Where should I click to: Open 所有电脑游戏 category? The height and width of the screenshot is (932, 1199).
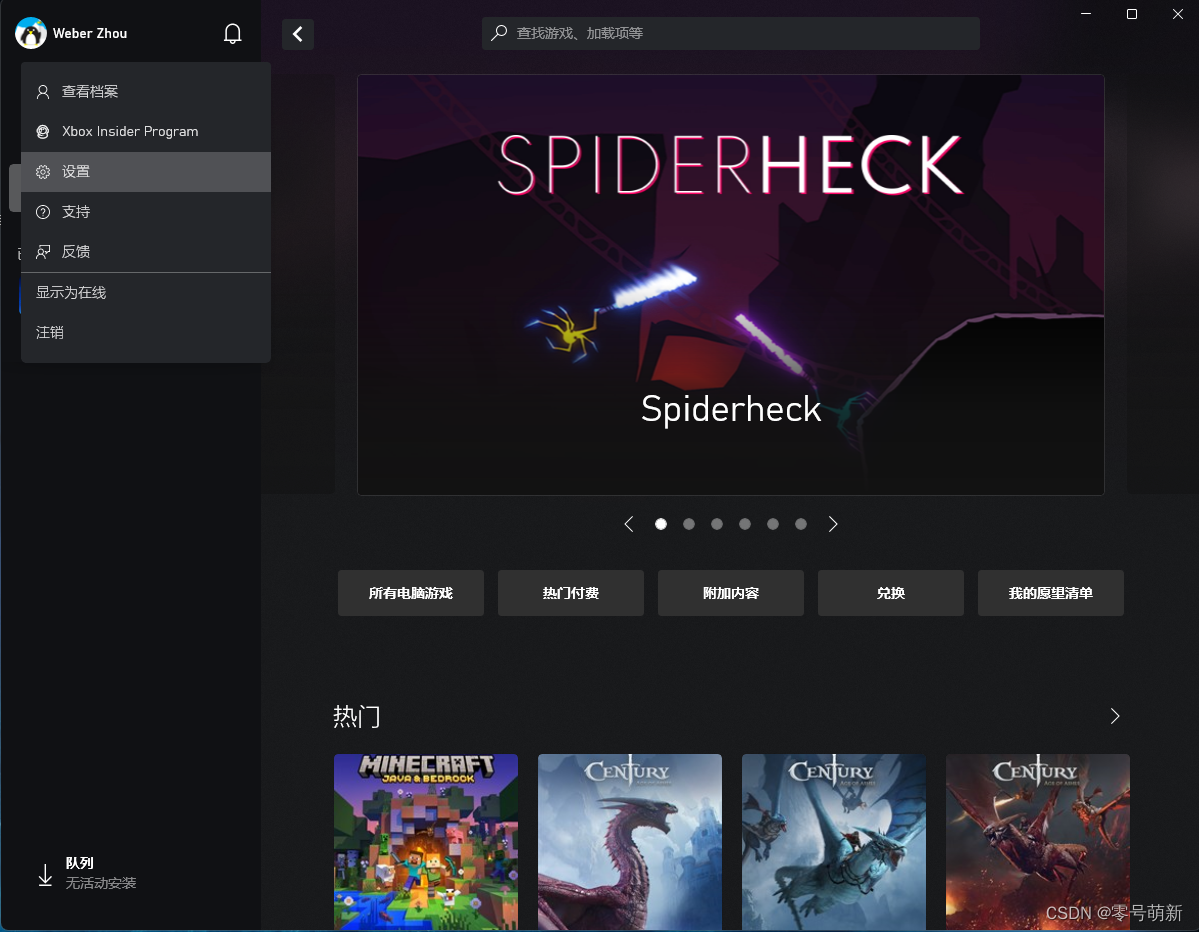pos(411,593)
